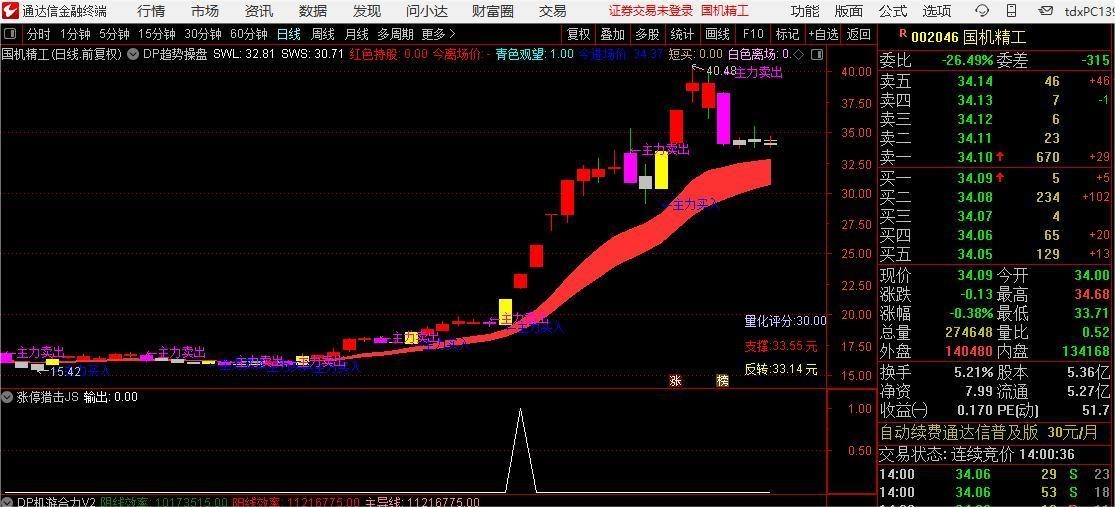Click the 涨 badge below the chart
The height and width of the screenshot is (507, 1115).
pos(675,380)
